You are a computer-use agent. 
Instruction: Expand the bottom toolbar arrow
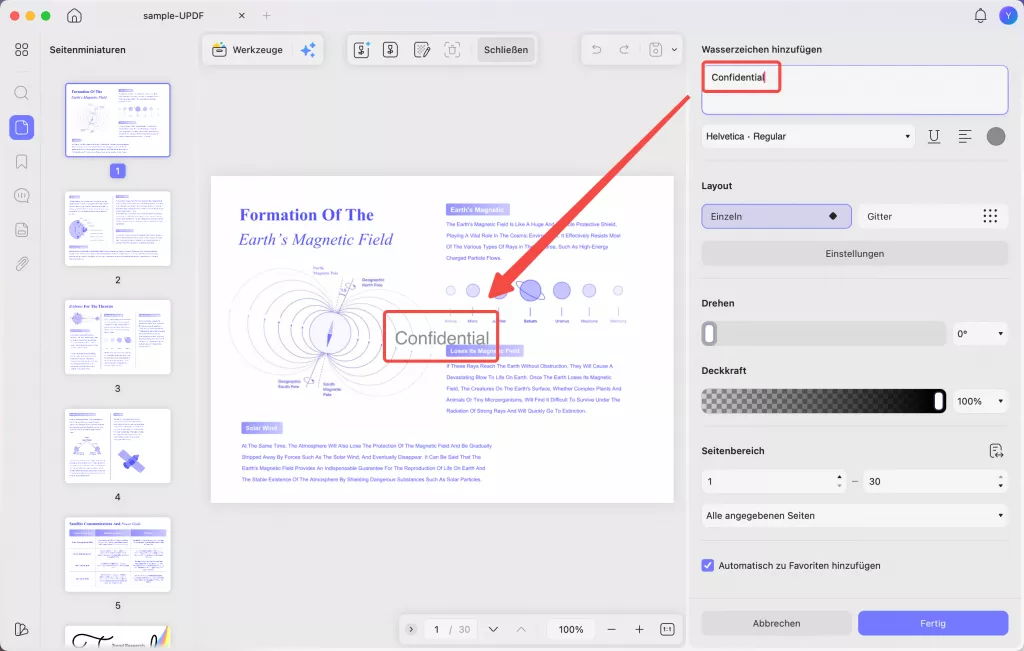pyautogui.click(x=411, y=629)
